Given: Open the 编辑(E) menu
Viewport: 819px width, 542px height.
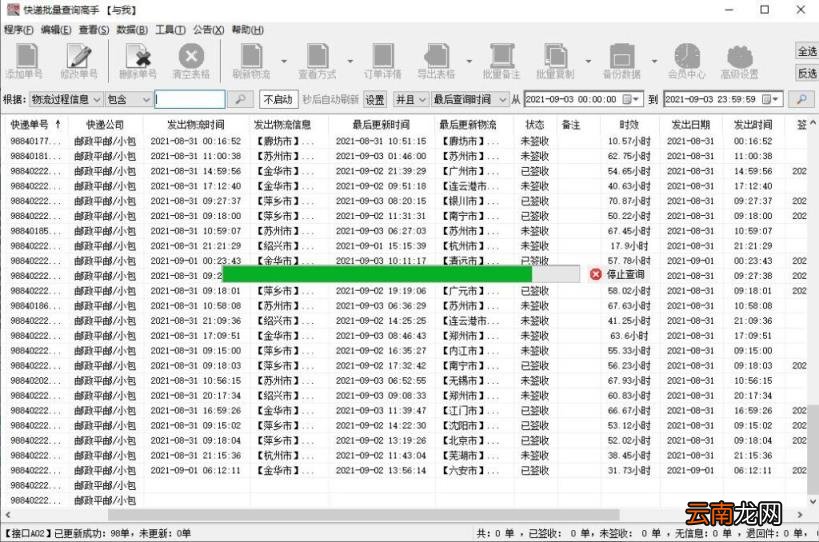Looking at the screenshot, I should tap(56, 30).
